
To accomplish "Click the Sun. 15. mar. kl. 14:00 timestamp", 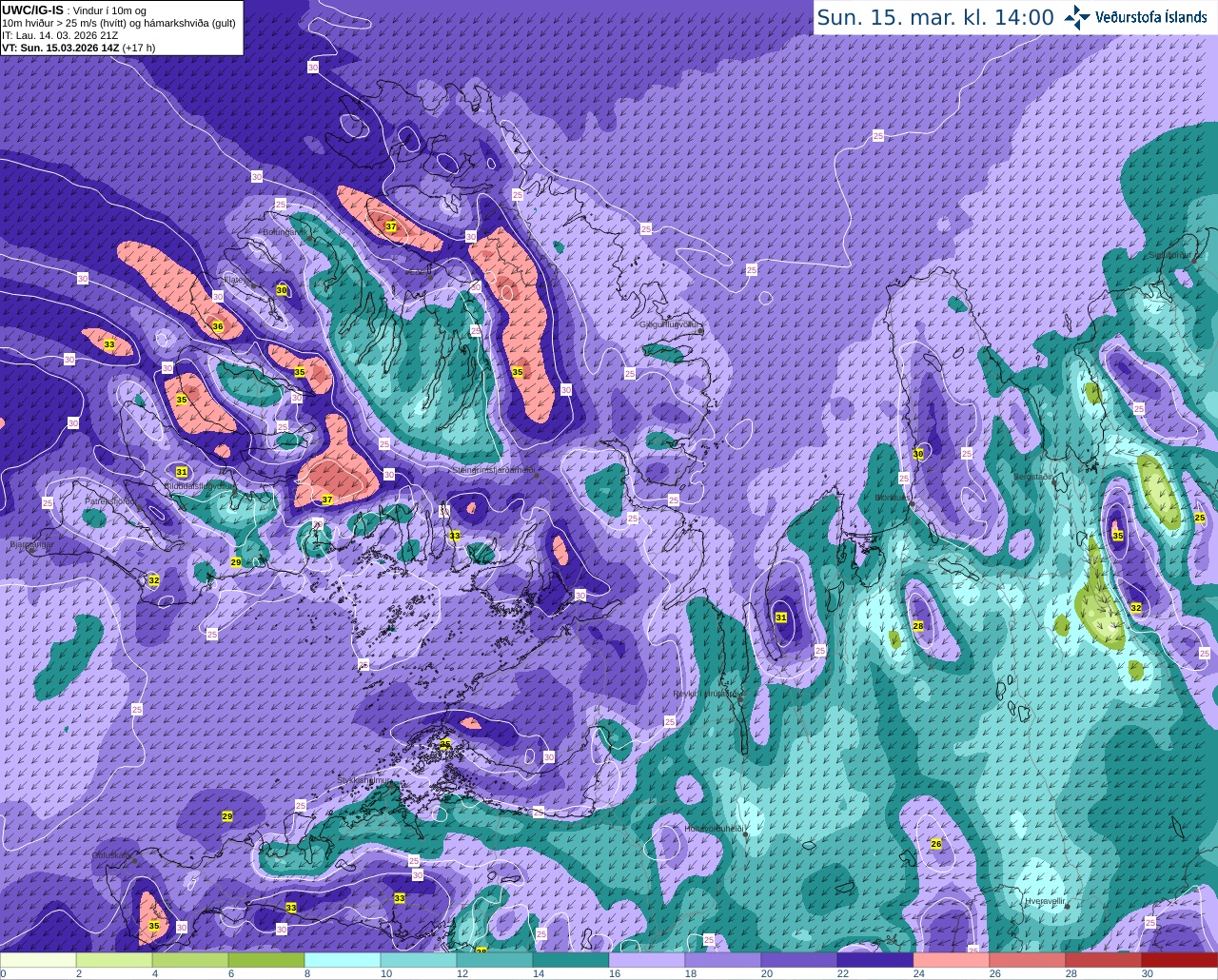I will [x=935, y=17].
